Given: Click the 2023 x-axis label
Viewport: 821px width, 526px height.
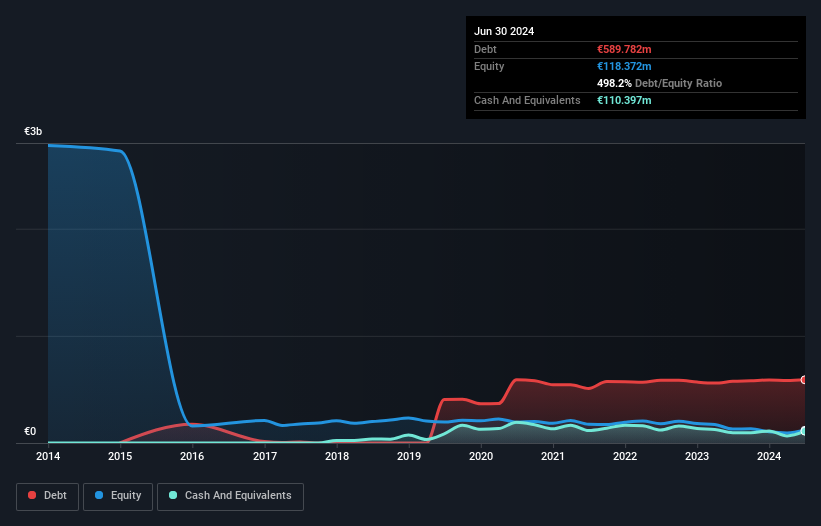Looking at the screenshot, I should (697, 456).
